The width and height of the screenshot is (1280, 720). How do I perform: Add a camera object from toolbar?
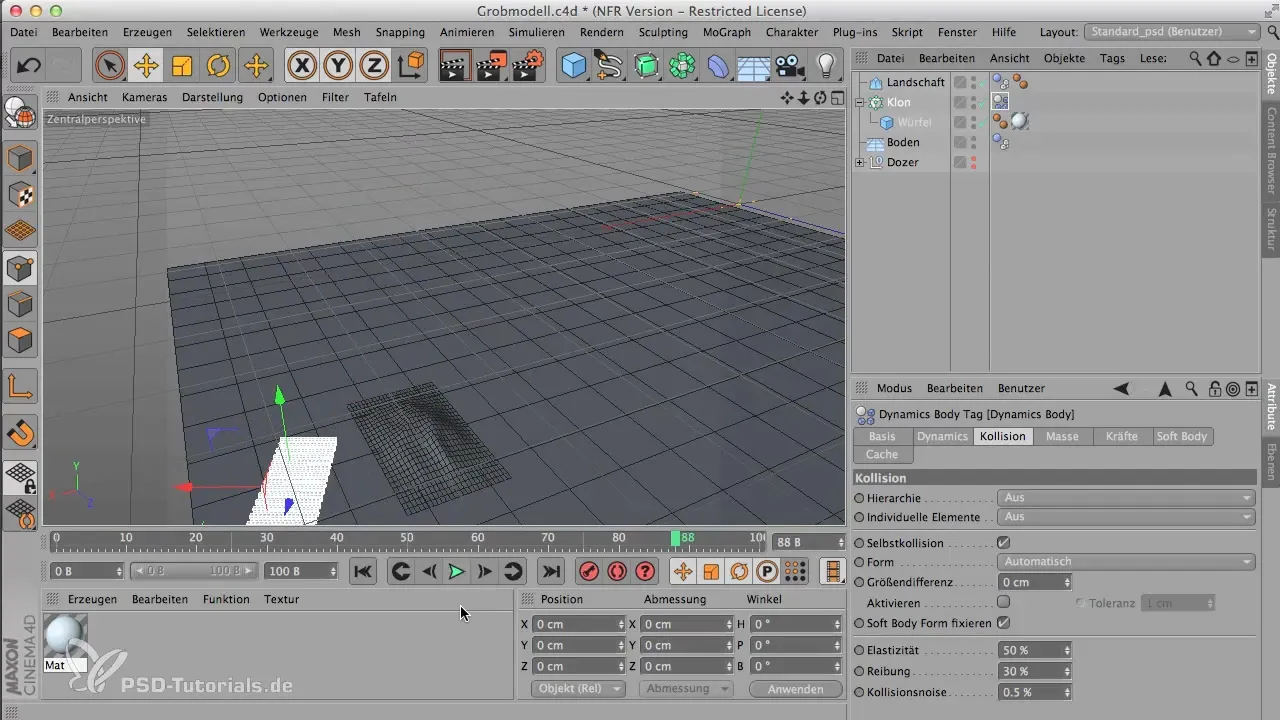[x=790, y=67]
